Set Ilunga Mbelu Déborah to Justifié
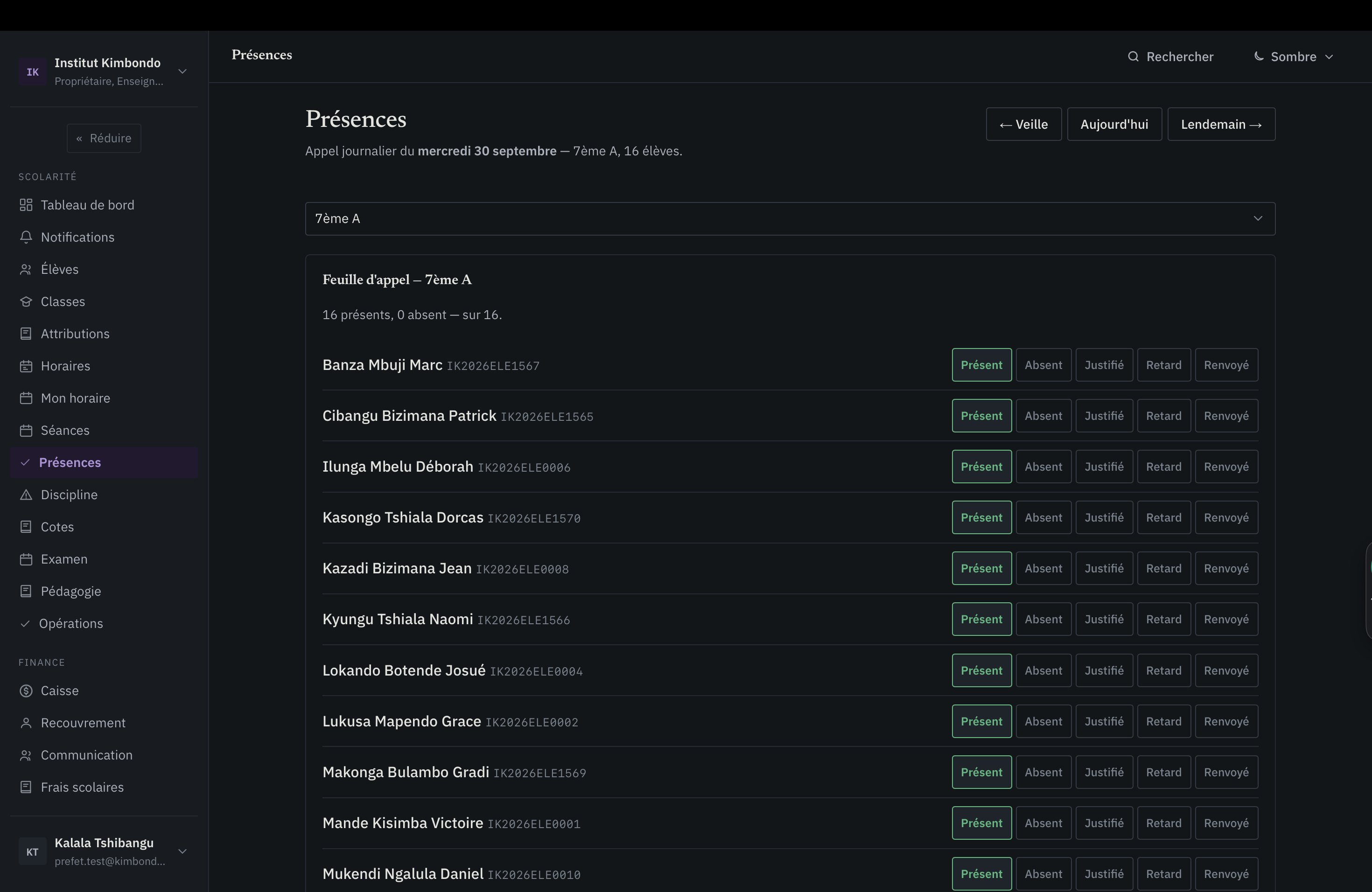The width and height of the screenshot is (1372, 892). (x=1104, y=467)
